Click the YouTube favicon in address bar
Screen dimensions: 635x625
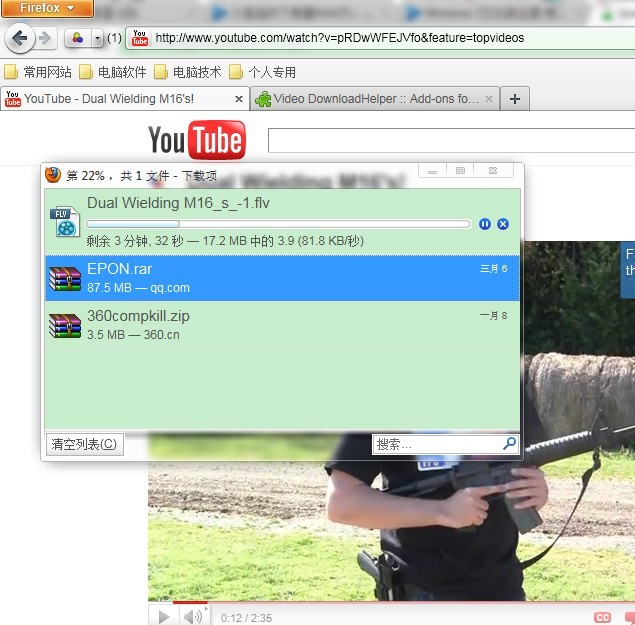click(x=140, y=38)
